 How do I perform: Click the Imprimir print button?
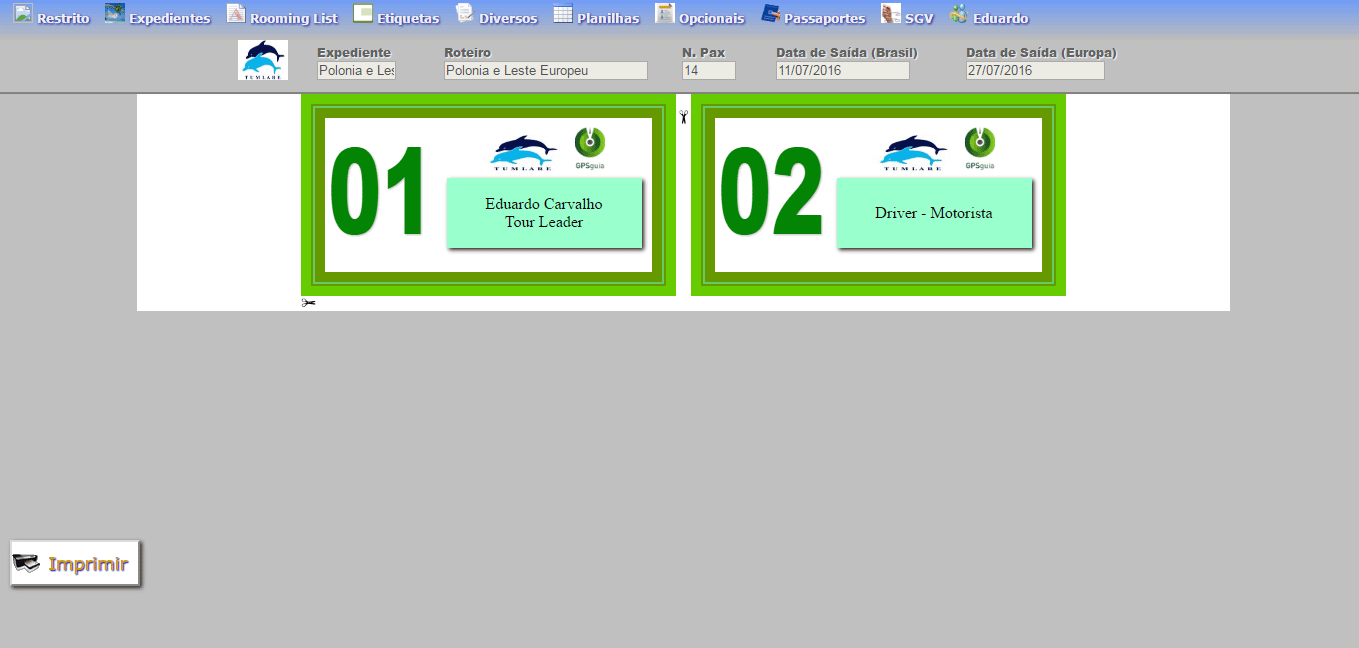tap(75, 564)
